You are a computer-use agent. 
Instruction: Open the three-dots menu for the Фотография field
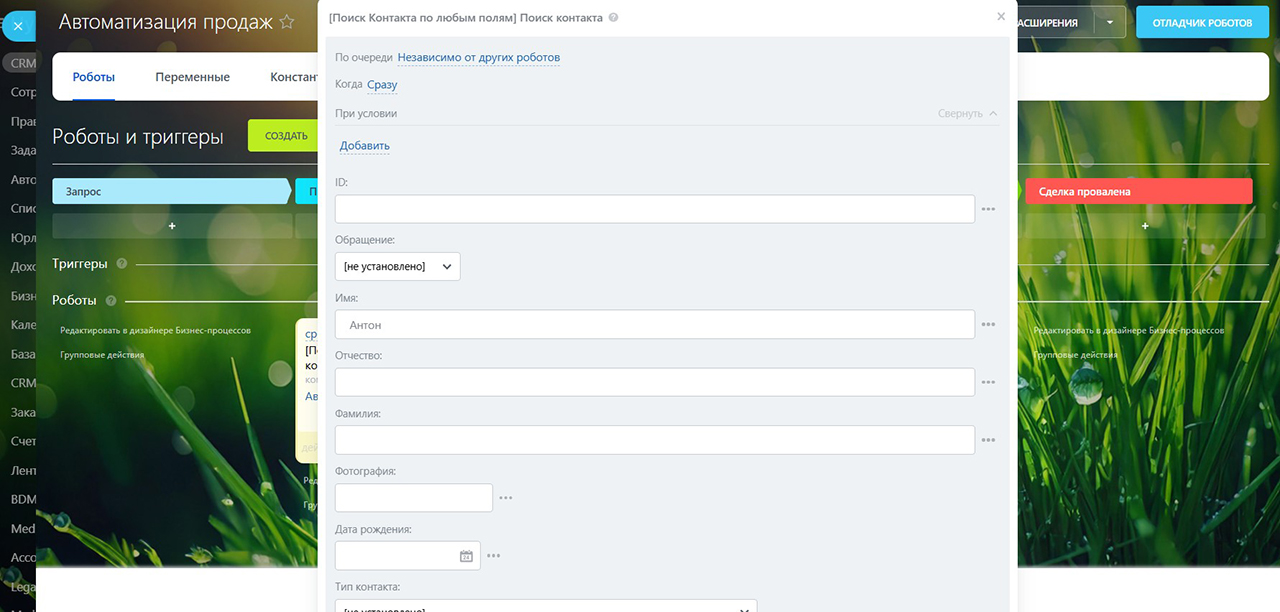point(506,498)
